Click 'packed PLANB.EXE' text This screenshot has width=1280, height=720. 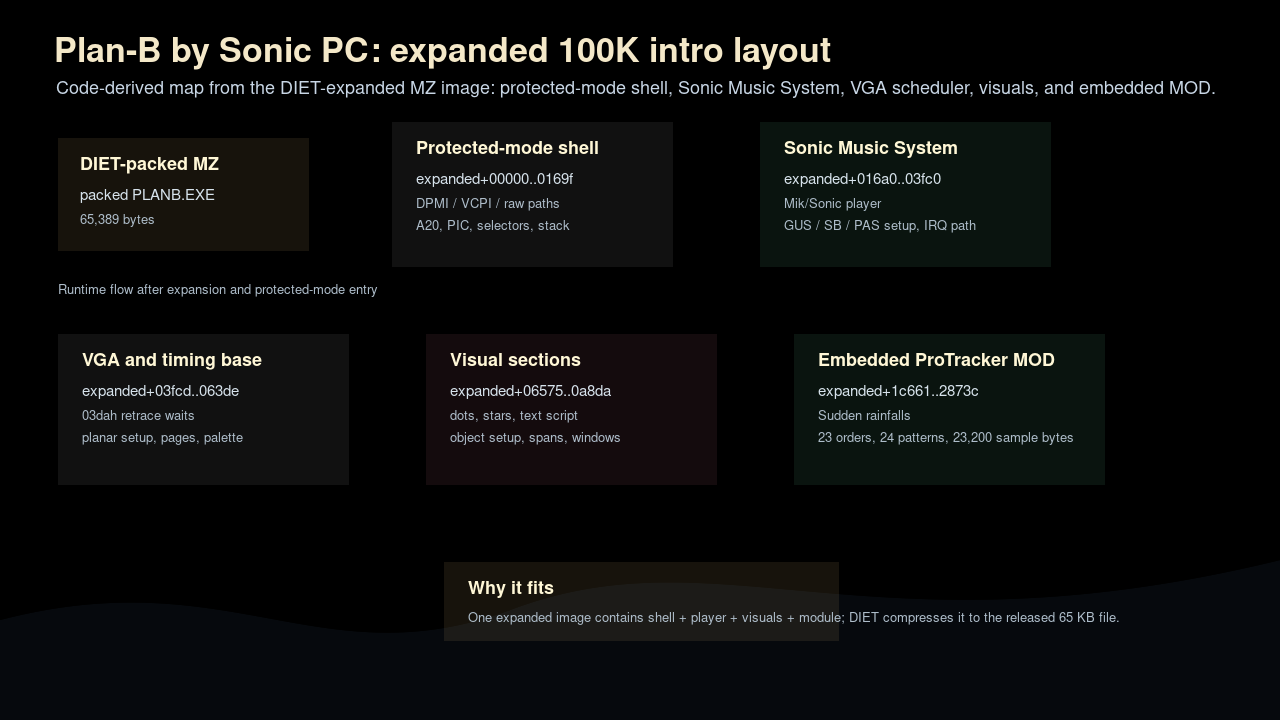pyautogui.click(x=147, y=195)
